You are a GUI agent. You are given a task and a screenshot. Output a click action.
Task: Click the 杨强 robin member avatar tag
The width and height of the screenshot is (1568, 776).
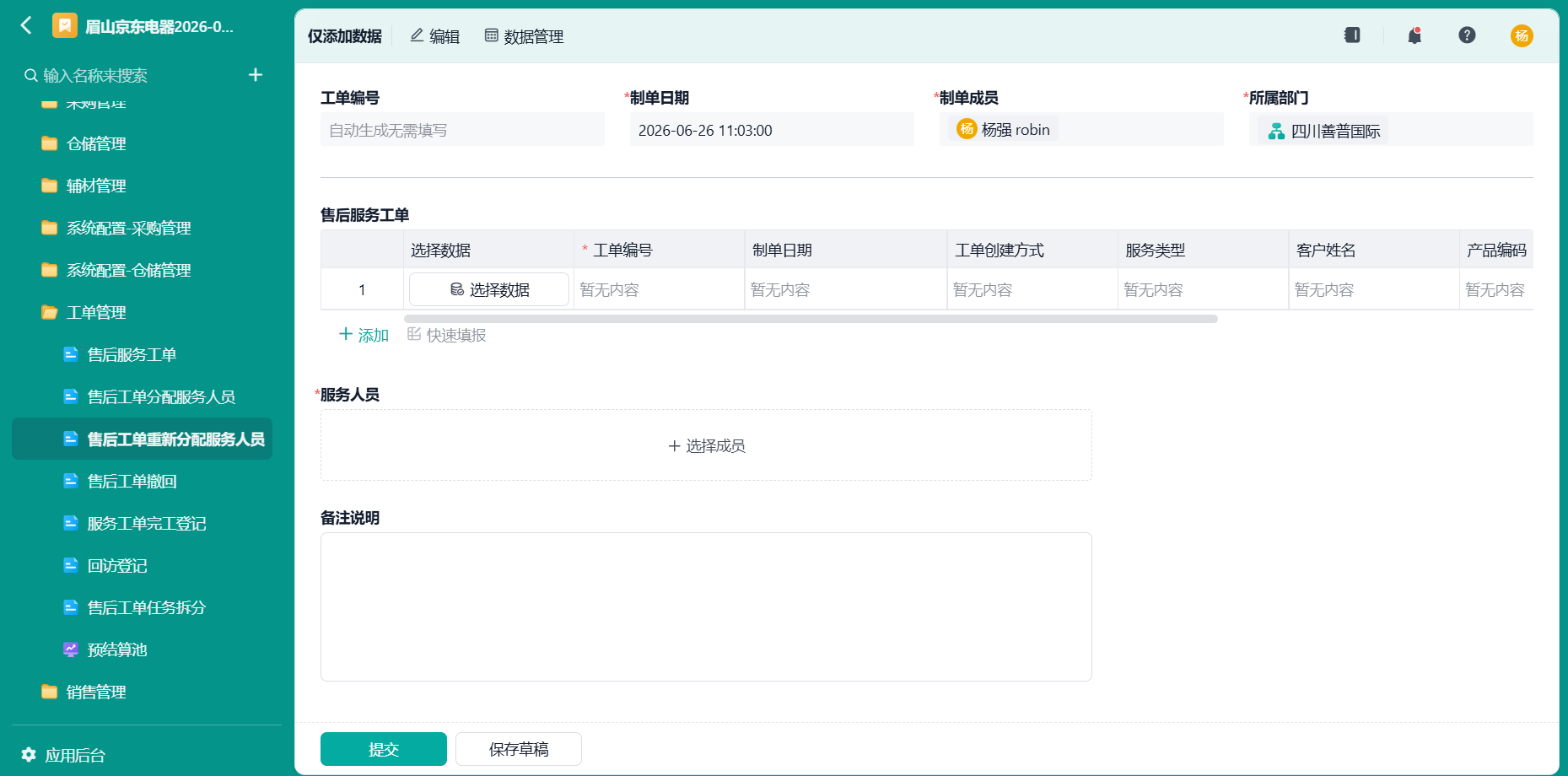(x=1003, y=129)
